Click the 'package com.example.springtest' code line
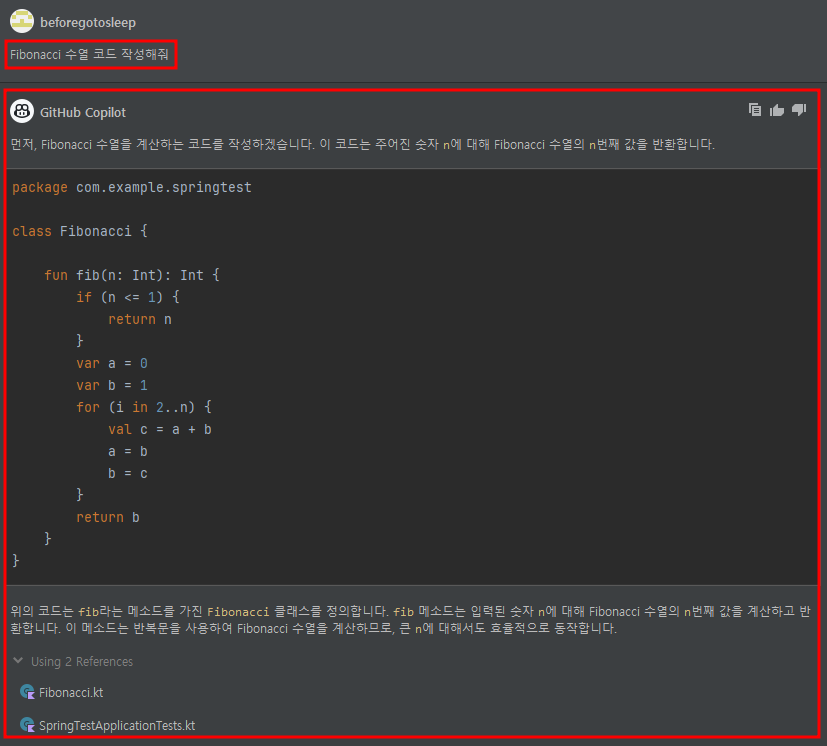This screenshot has height=746, width=827. click(132, 188)
